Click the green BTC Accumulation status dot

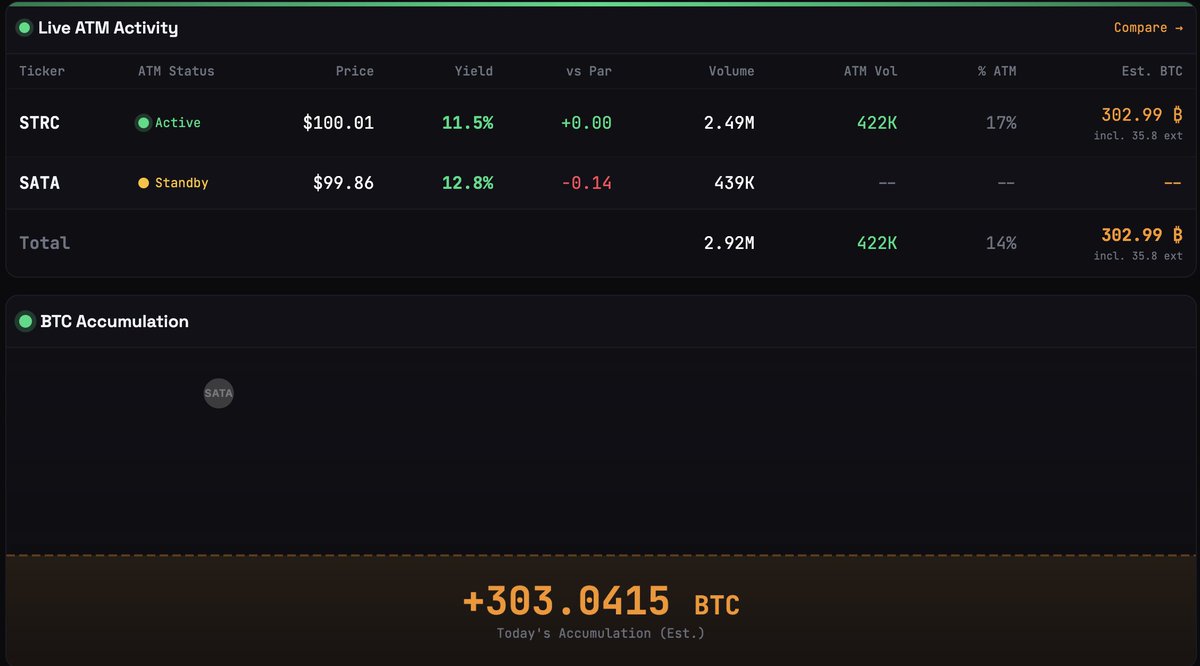(x=24, y=321)
